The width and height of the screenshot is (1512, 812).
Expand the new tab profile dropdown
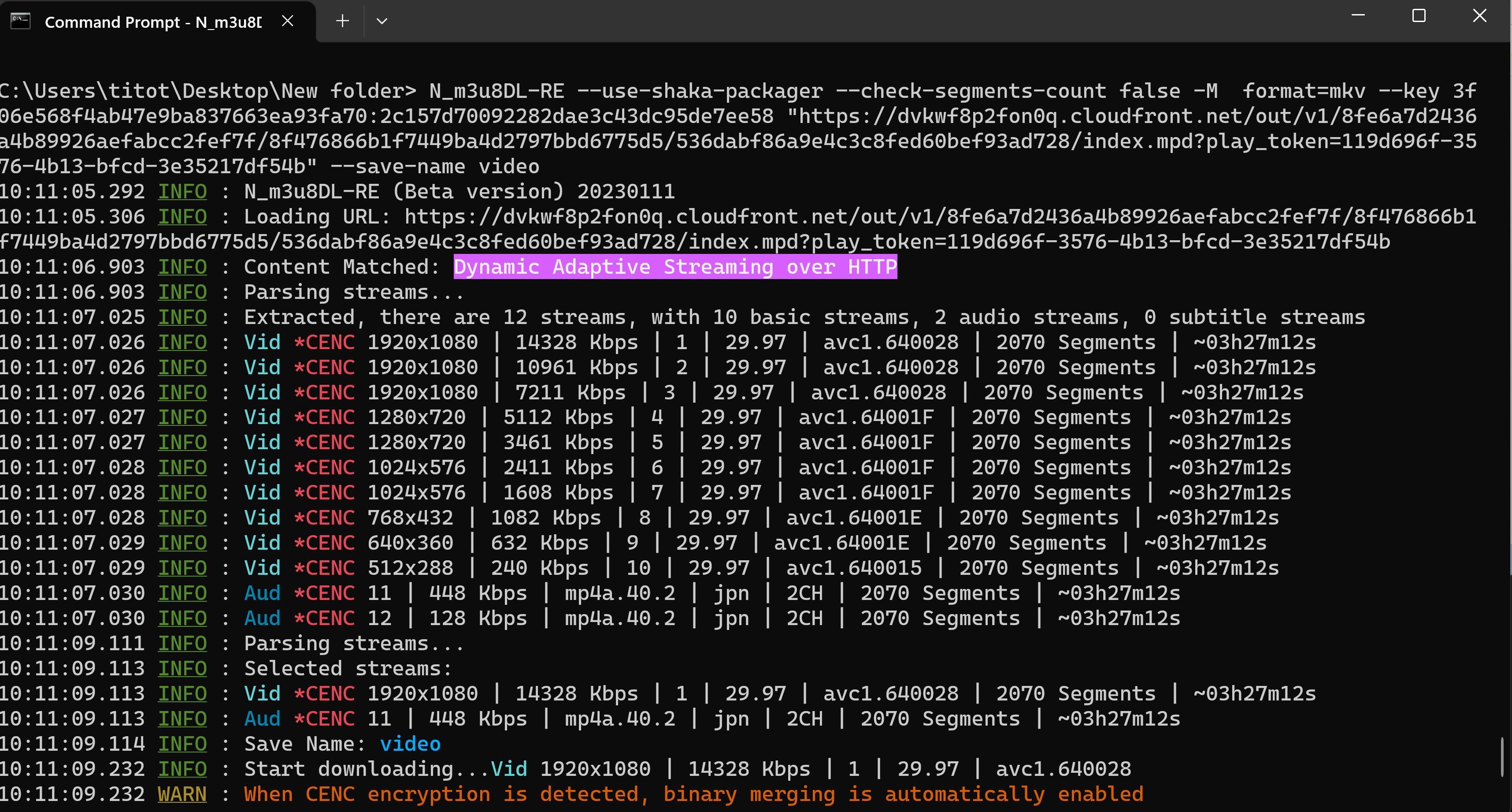382,21
